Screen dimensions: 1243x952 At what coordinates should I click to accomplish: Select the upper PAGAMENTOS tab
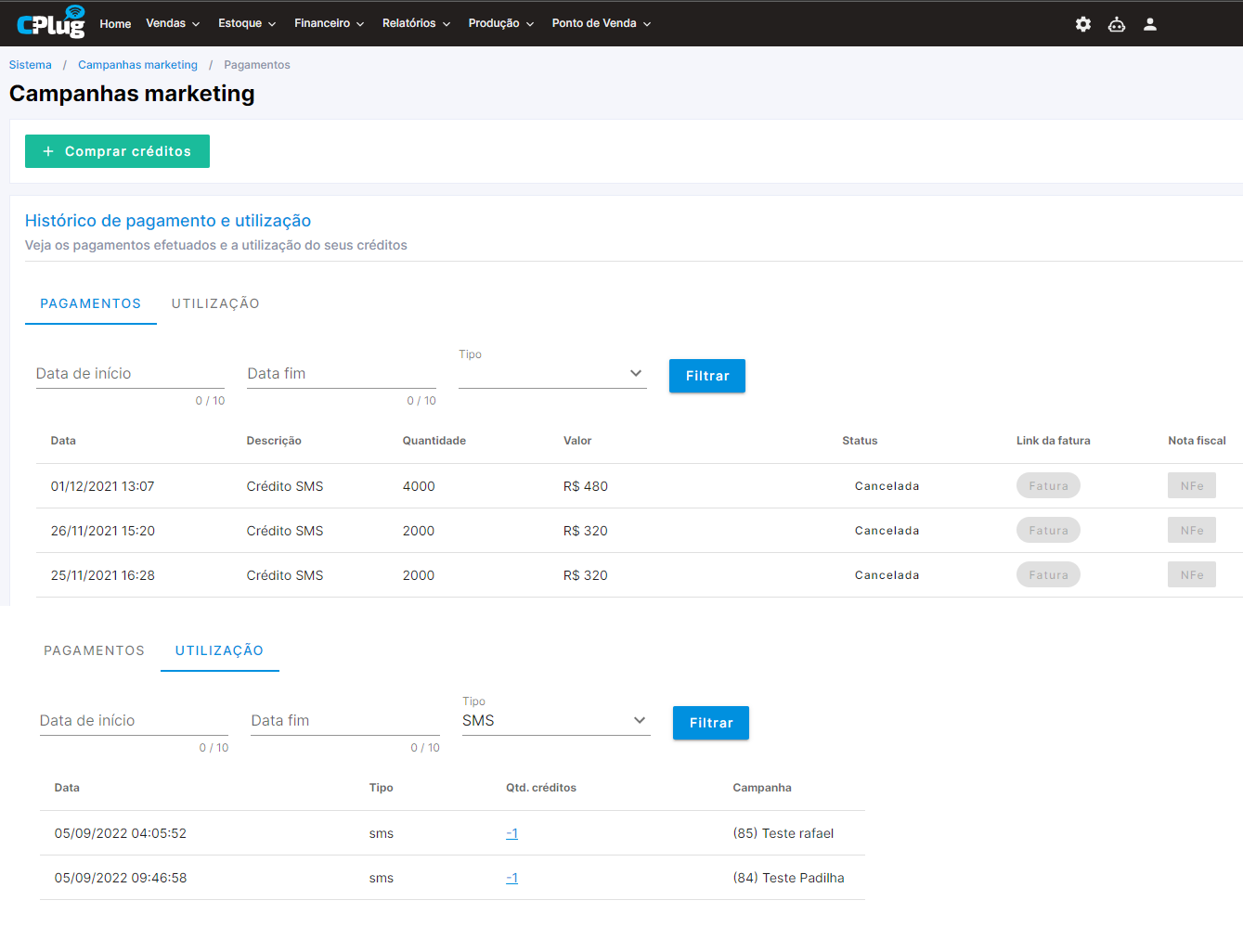coord(91,303)
